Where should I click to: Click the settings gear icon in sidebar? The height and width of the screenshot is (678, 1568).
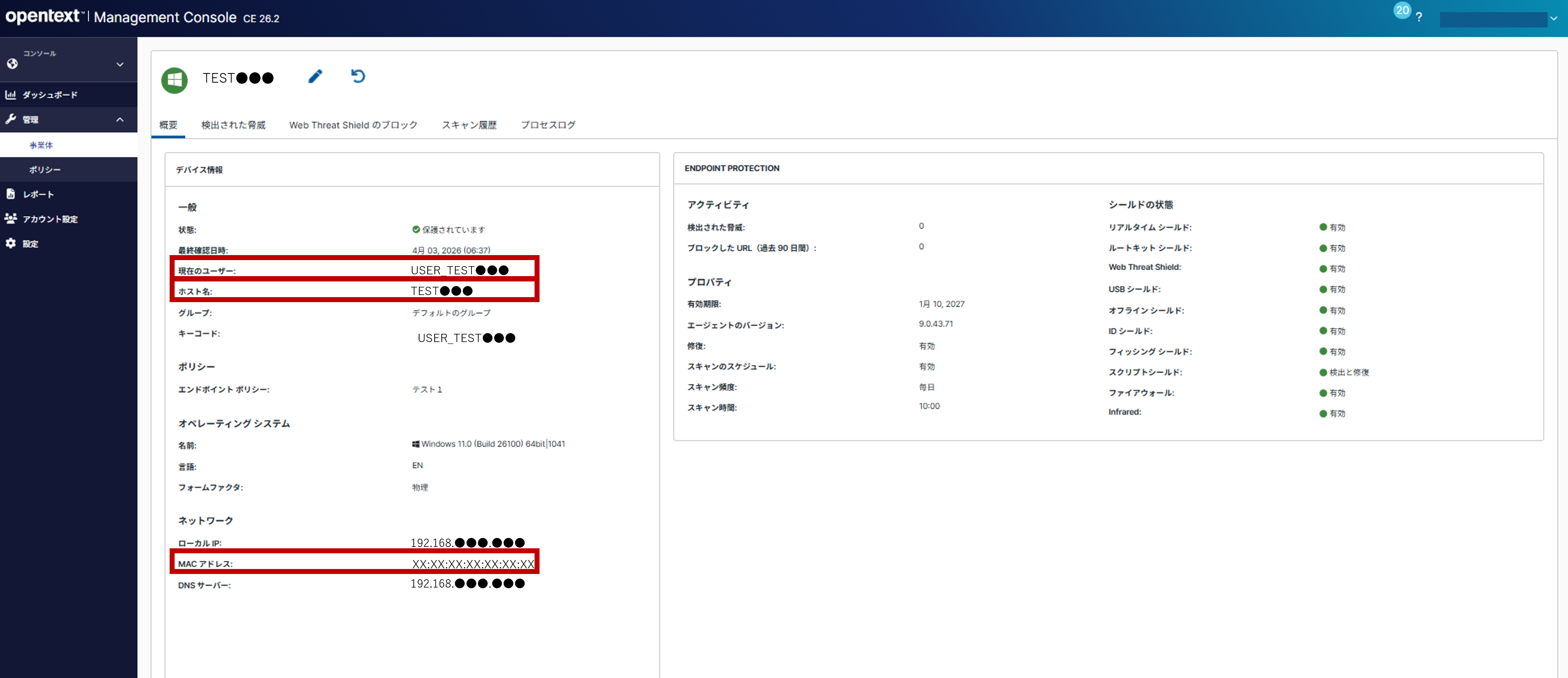(x=10, y=243)
